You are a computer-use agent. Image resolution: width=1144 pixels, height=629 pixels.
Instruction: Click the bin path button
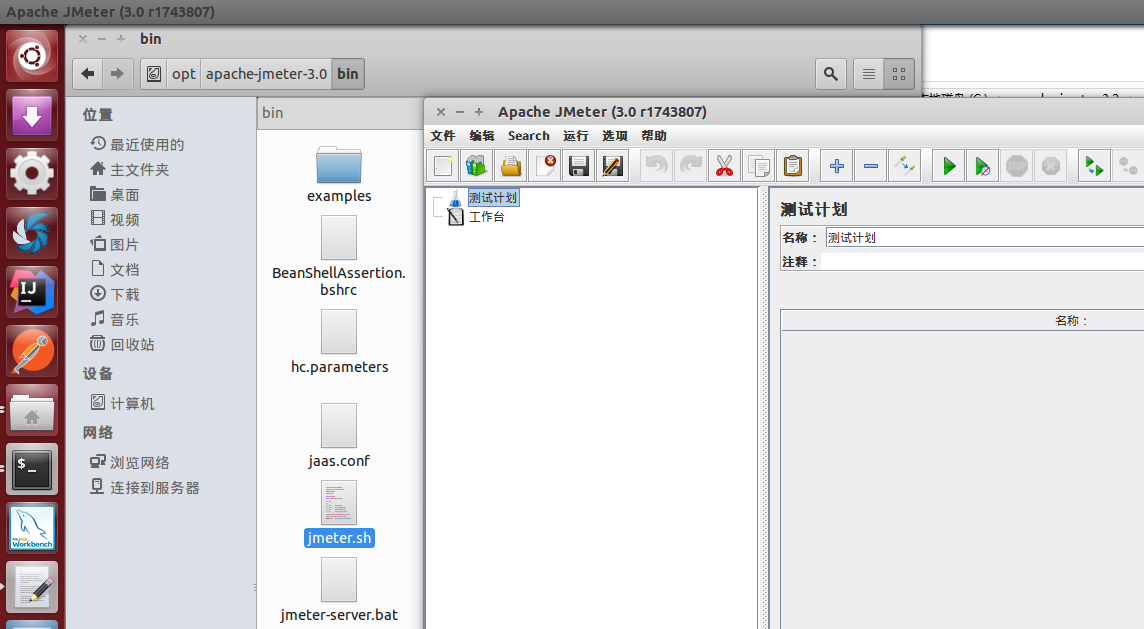pyautogui.click(x=348, y=74)
